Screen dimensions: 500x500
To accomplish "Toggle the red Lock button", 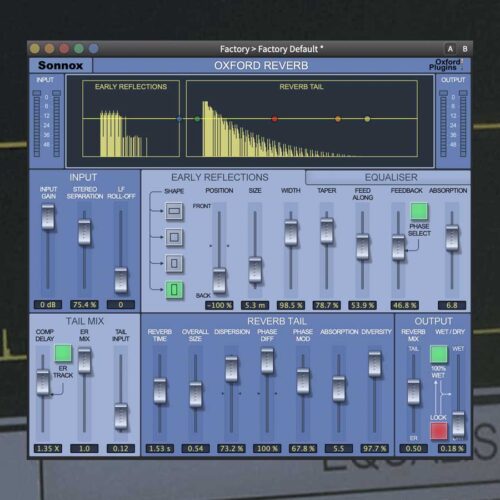I will point(439,431).
